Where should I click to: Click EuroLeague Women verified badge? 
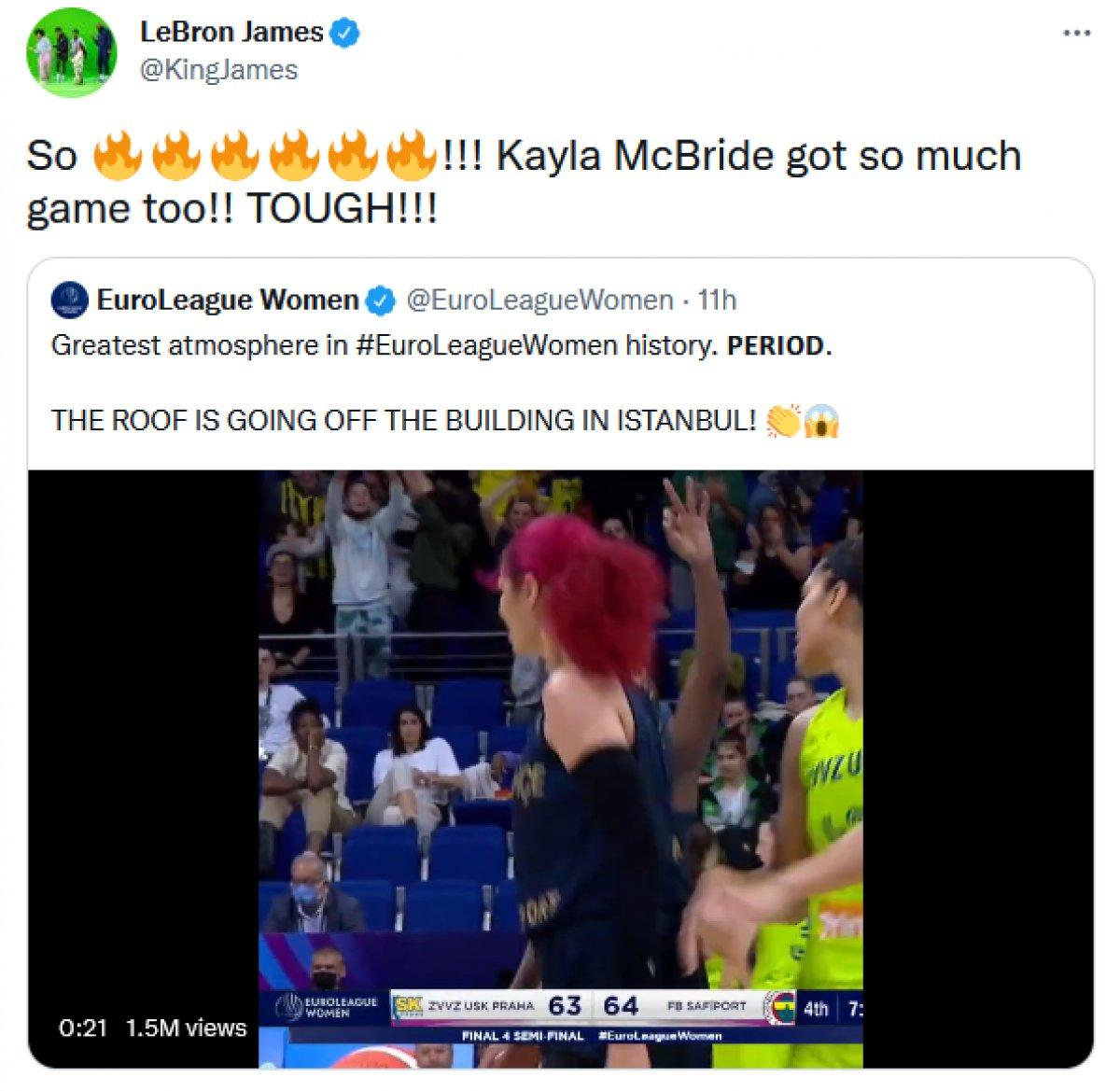pyautogui.click(x=380, y=300)
